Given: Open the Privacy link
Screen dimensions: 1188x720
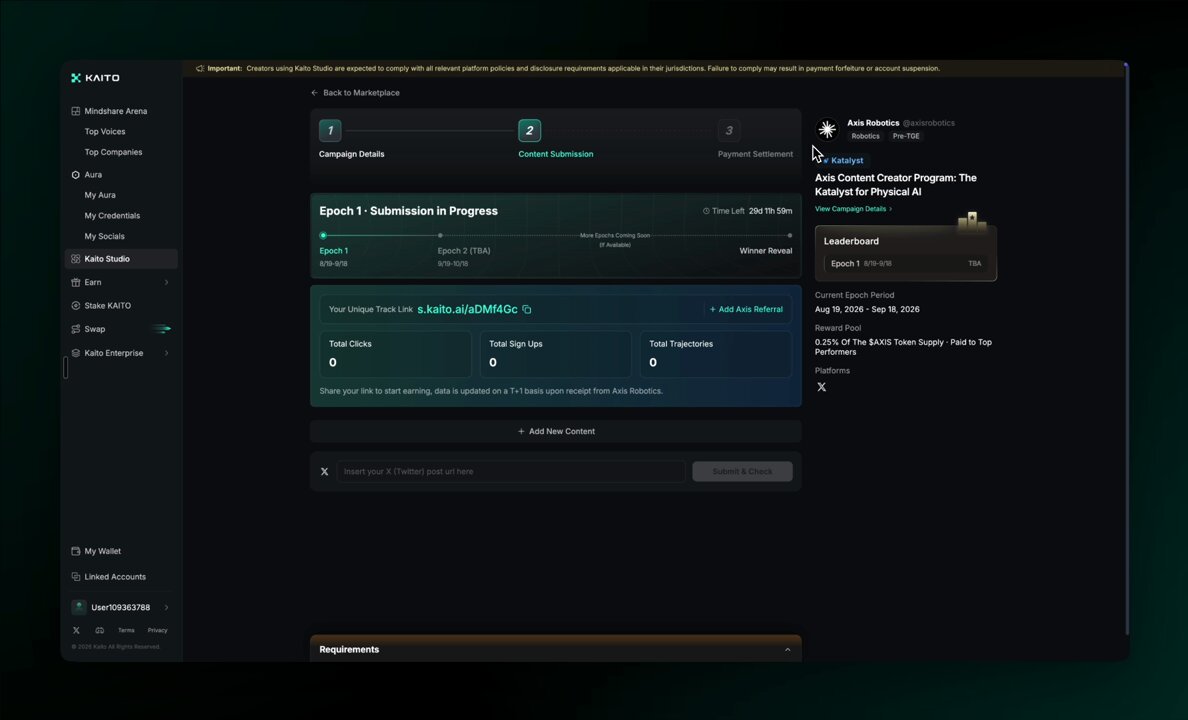Looking at the screenshot, I should pos(158,630).
